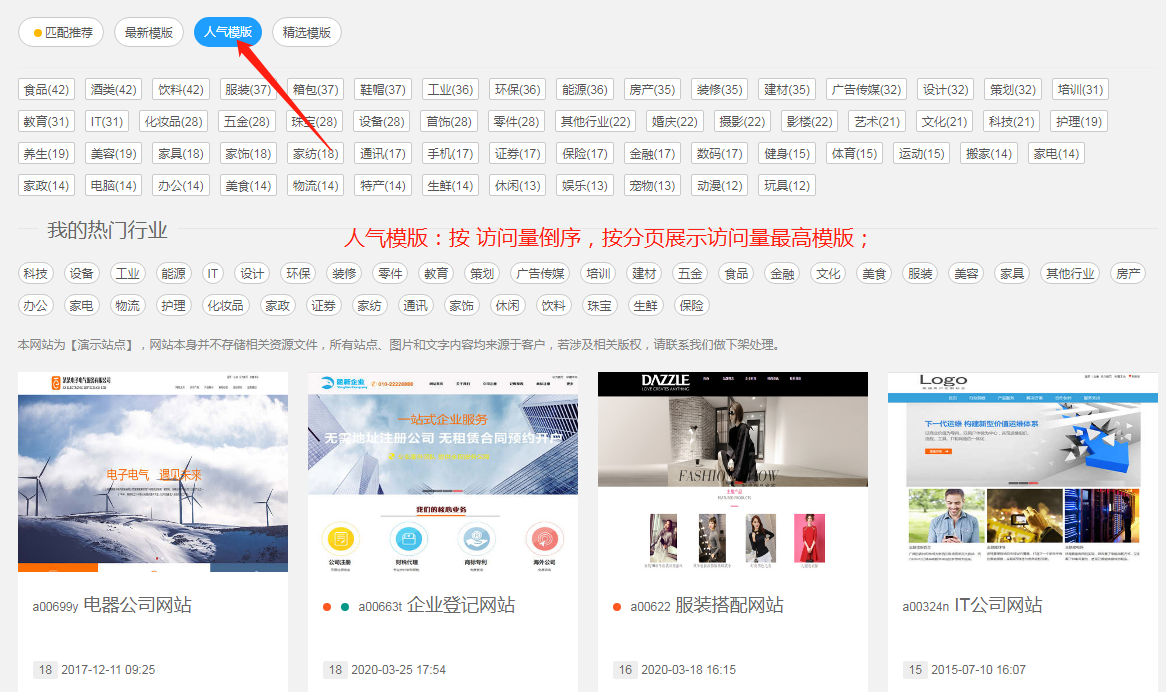Filter by 食品(42) category tag

click(47, 90)
